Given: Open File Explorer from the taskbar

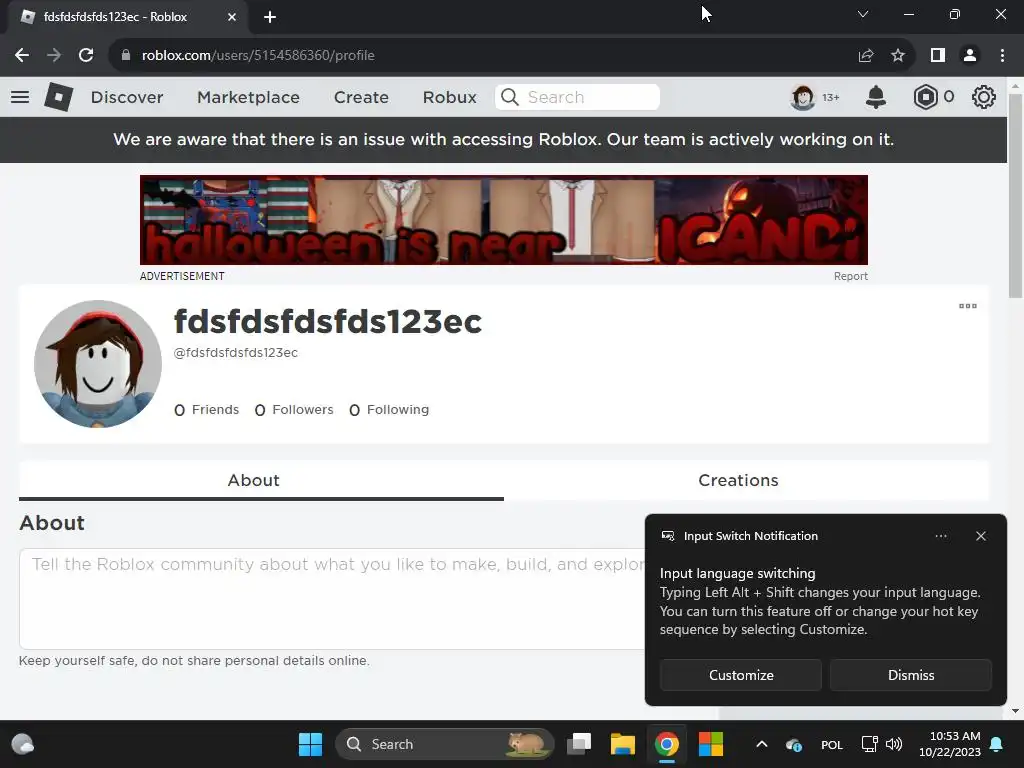Looking at the screenshot, I should tap(622, 744).
